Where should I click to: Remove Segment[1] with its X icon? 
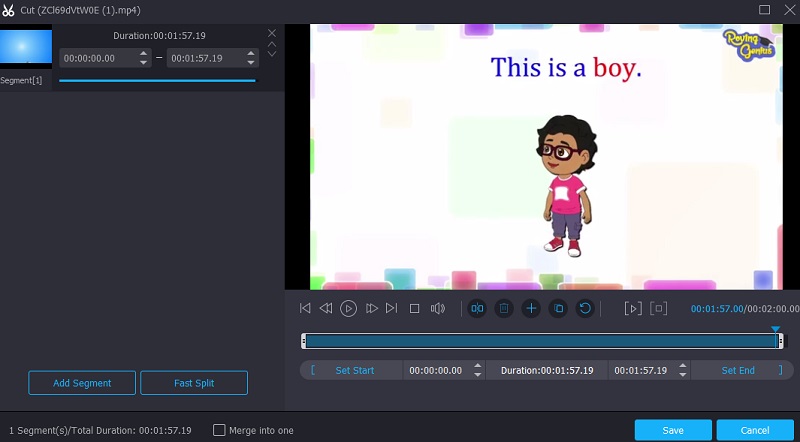pos(271,33)
